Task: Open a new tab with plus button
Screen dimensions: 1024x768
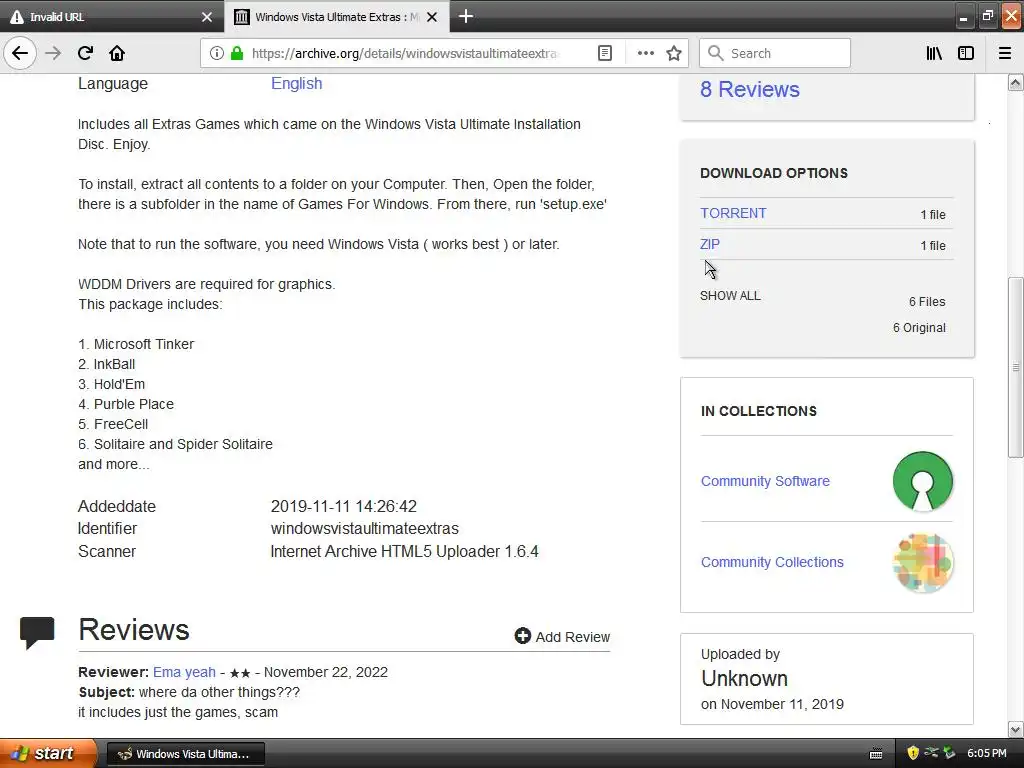Action: pyautogui.click(x=466, y=16)
